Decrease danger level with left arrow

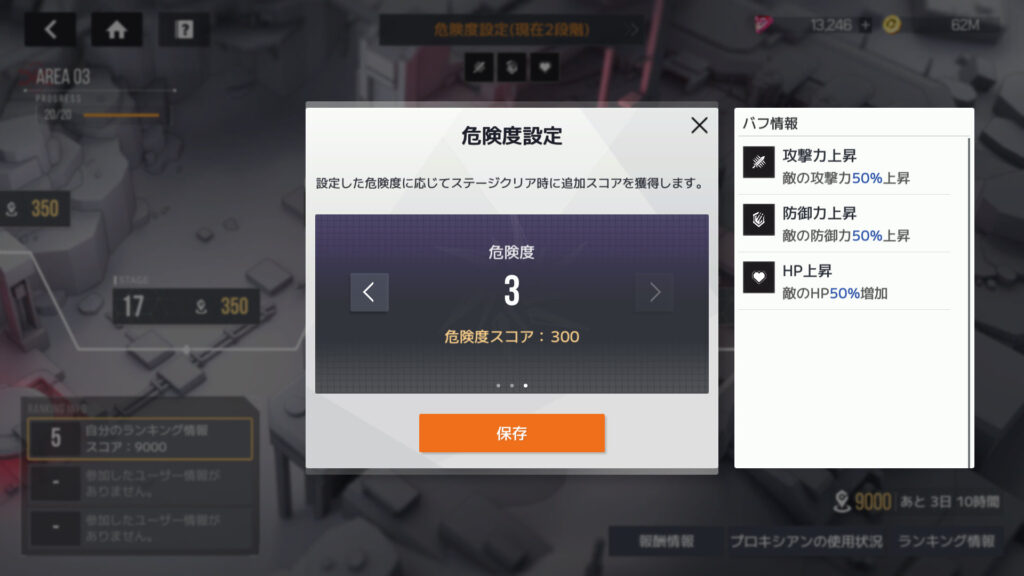coord(369,292)
